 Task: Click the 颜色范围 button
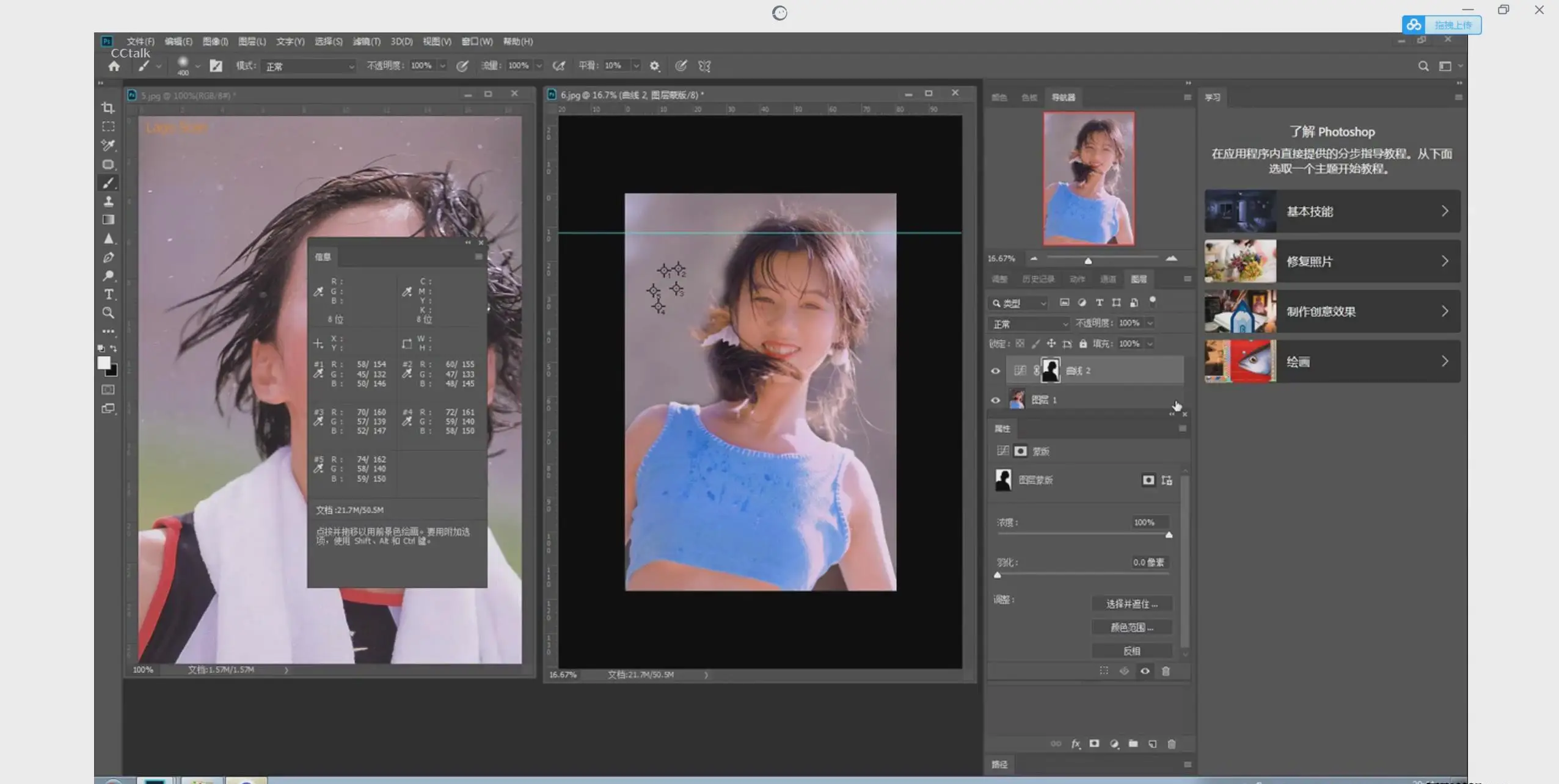[1132, 627]
